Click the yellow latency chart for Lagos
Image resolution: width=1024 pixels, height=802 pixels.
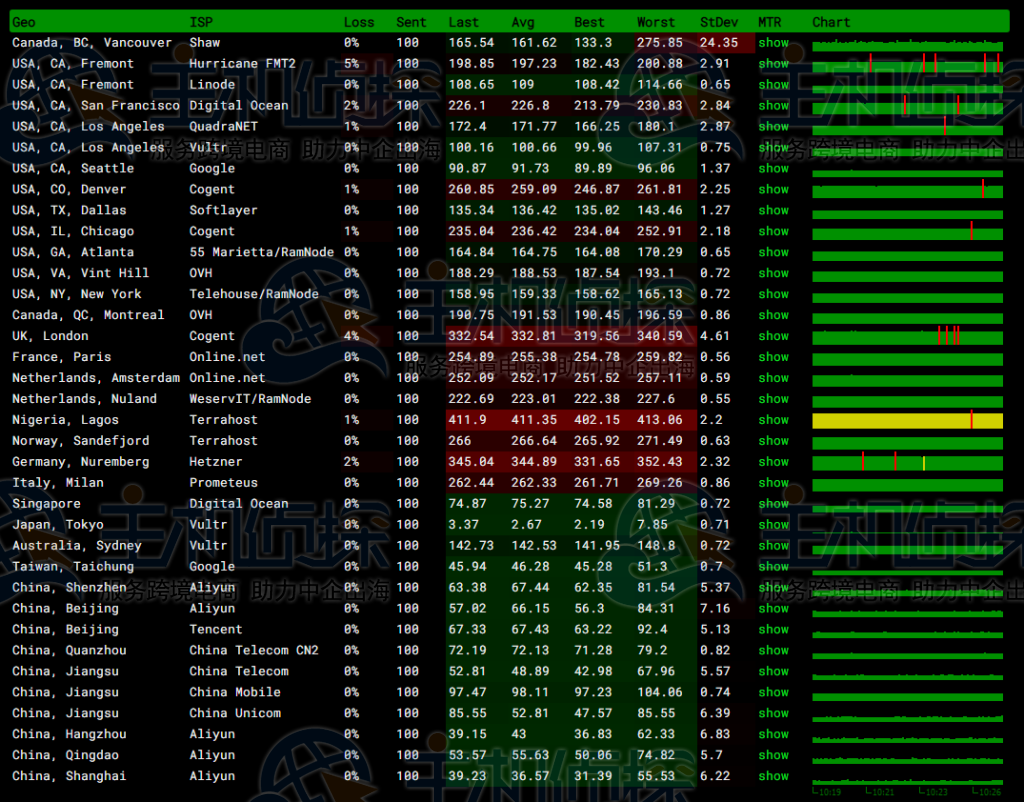coord(907,421)
